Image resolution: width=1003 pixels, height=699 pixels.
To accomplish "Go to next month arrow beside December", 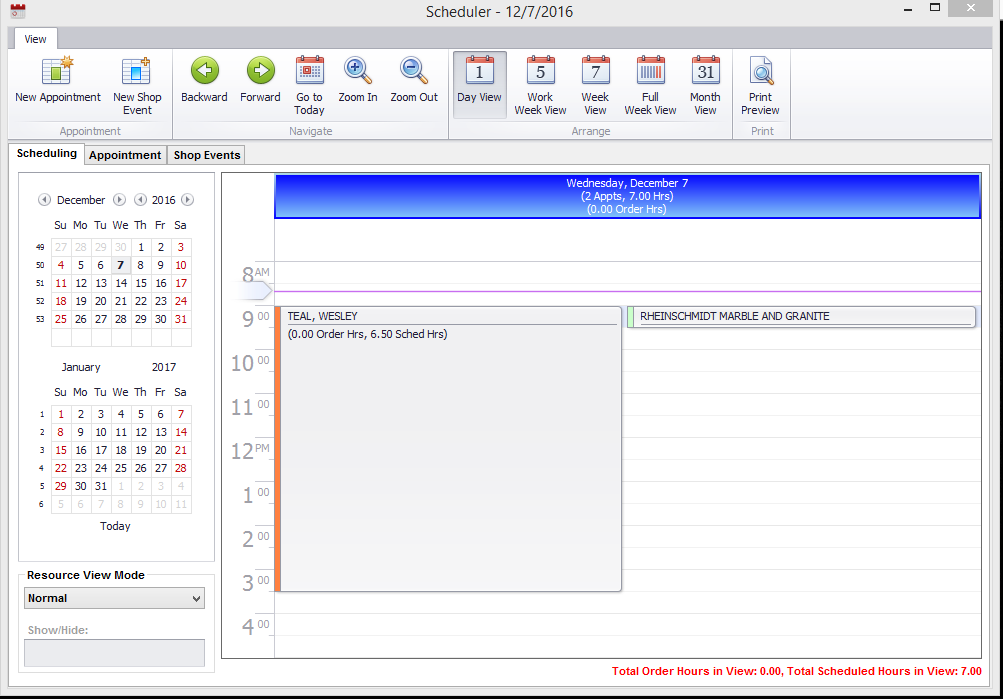I will coord(119,200).
